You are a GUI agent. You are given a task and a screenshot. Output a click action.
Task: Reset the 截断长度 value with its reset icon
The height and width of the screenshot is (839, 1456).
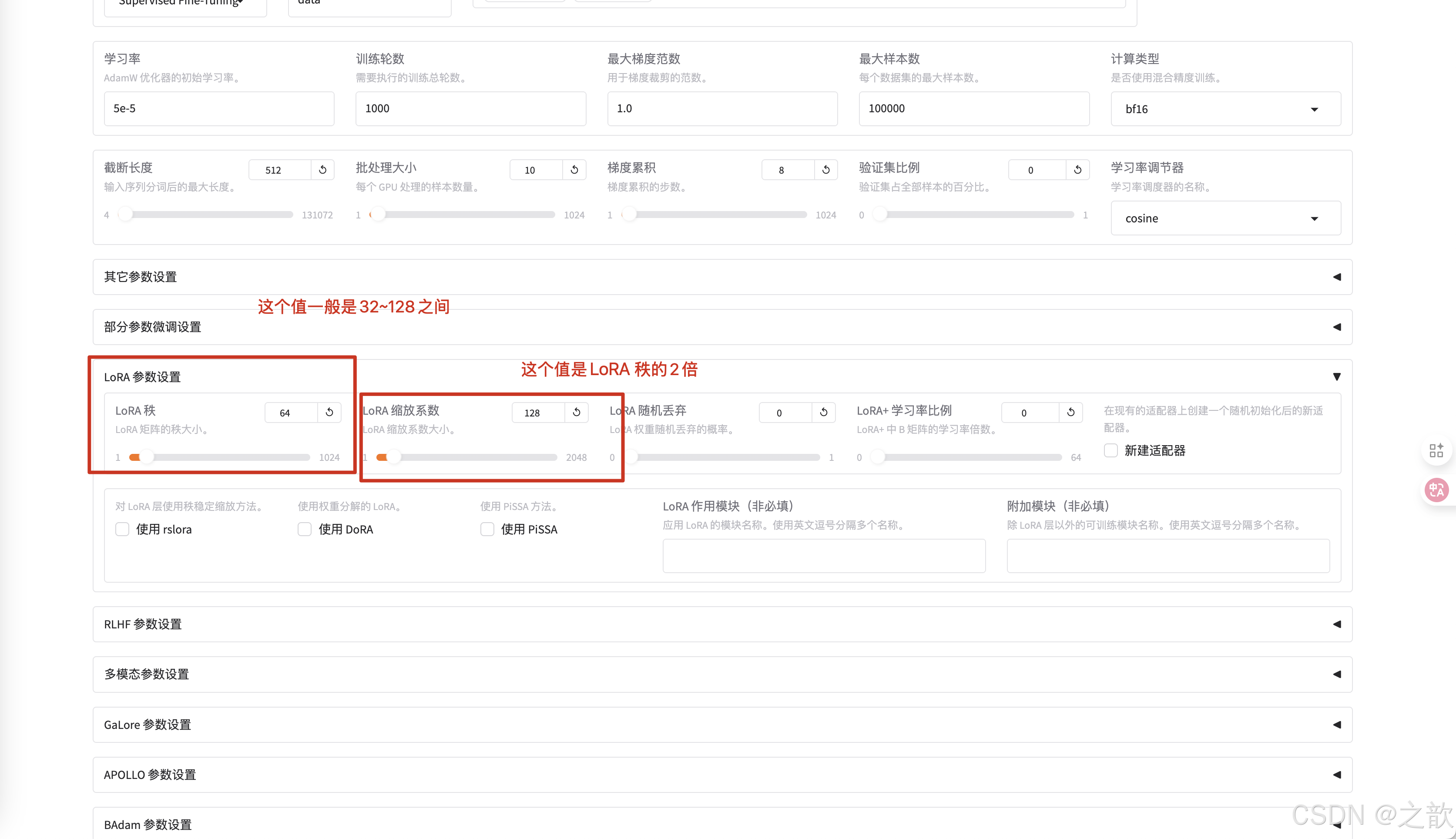[x=322, y=170]
